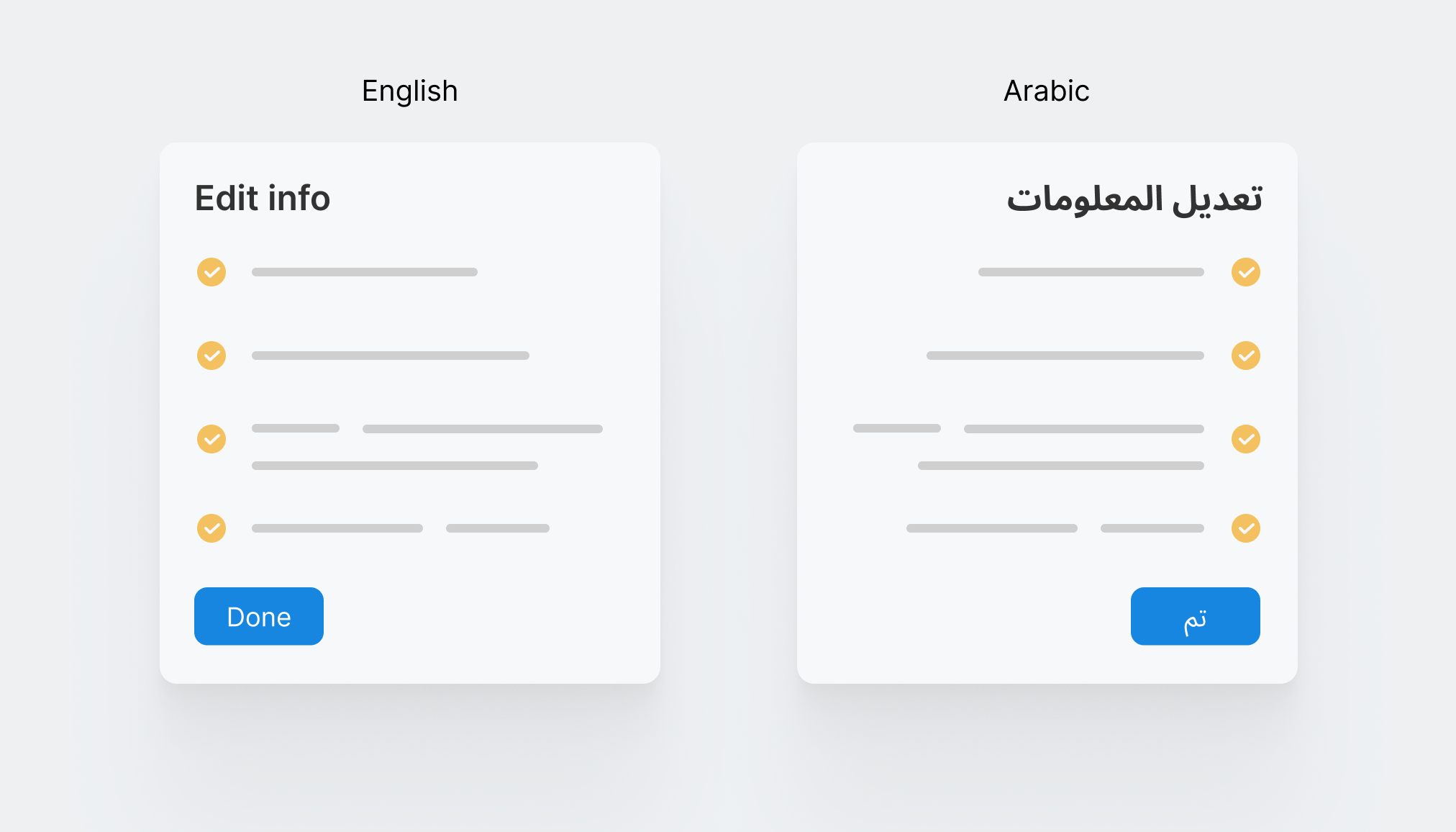Click the first checkmark in Arabic card
The image size is (1456, 832).
click(x=1245, y=272)
